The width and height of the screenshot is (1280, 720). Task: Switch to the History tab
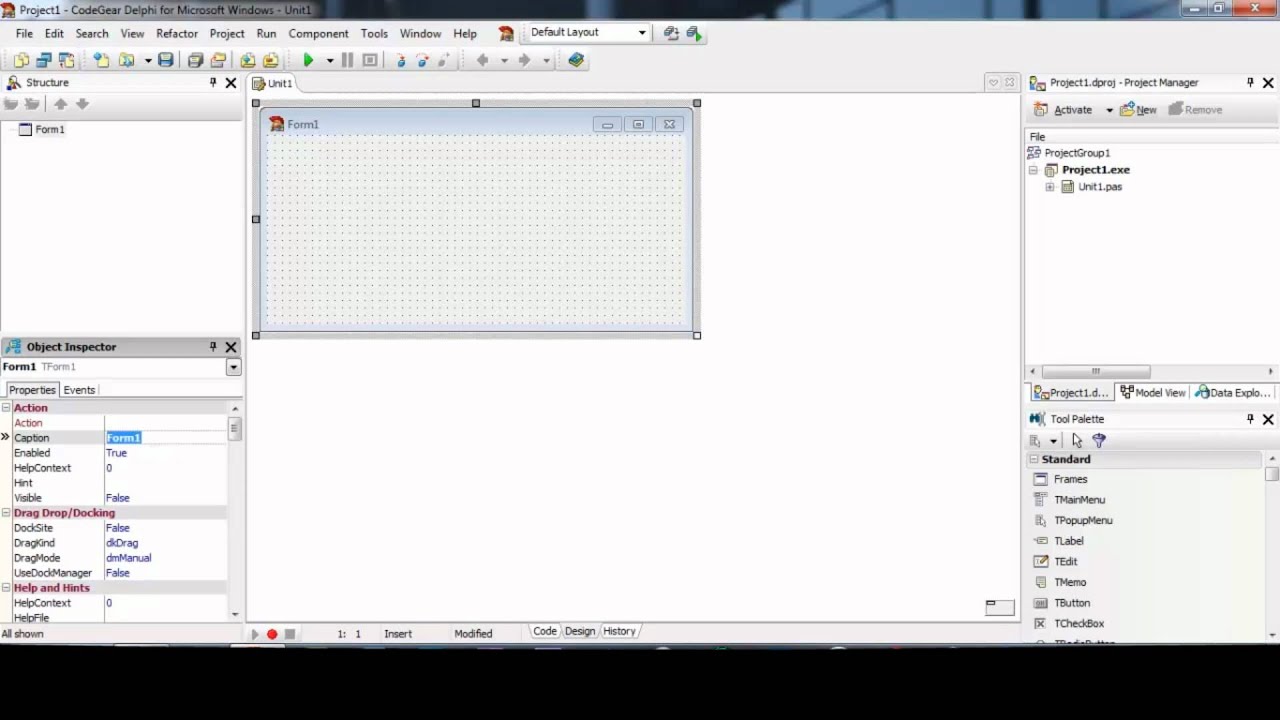tap(619, 631)
